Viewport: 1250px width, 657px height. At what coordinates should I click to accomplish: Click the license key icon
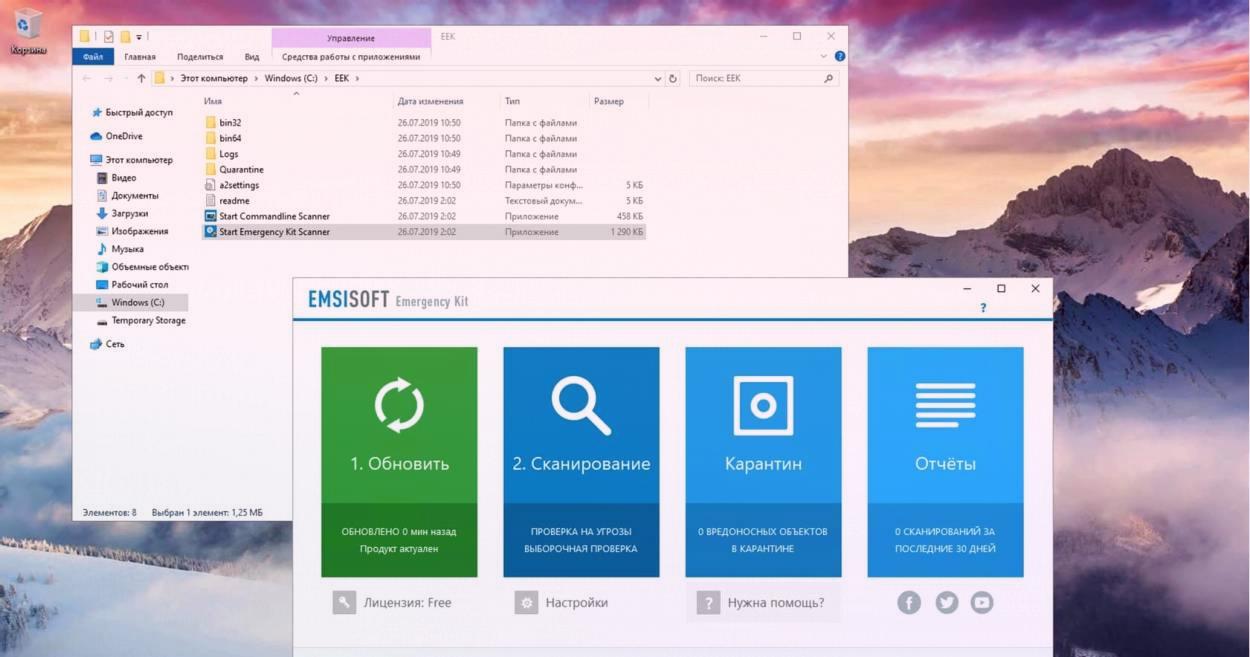[344, 602]
